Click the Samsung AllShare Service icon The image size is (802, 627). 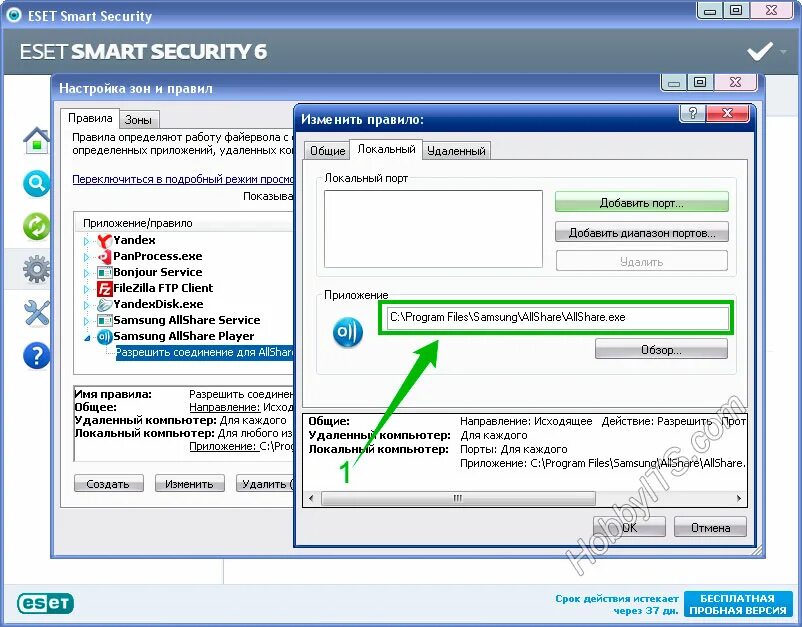click(x=104, y=320)
